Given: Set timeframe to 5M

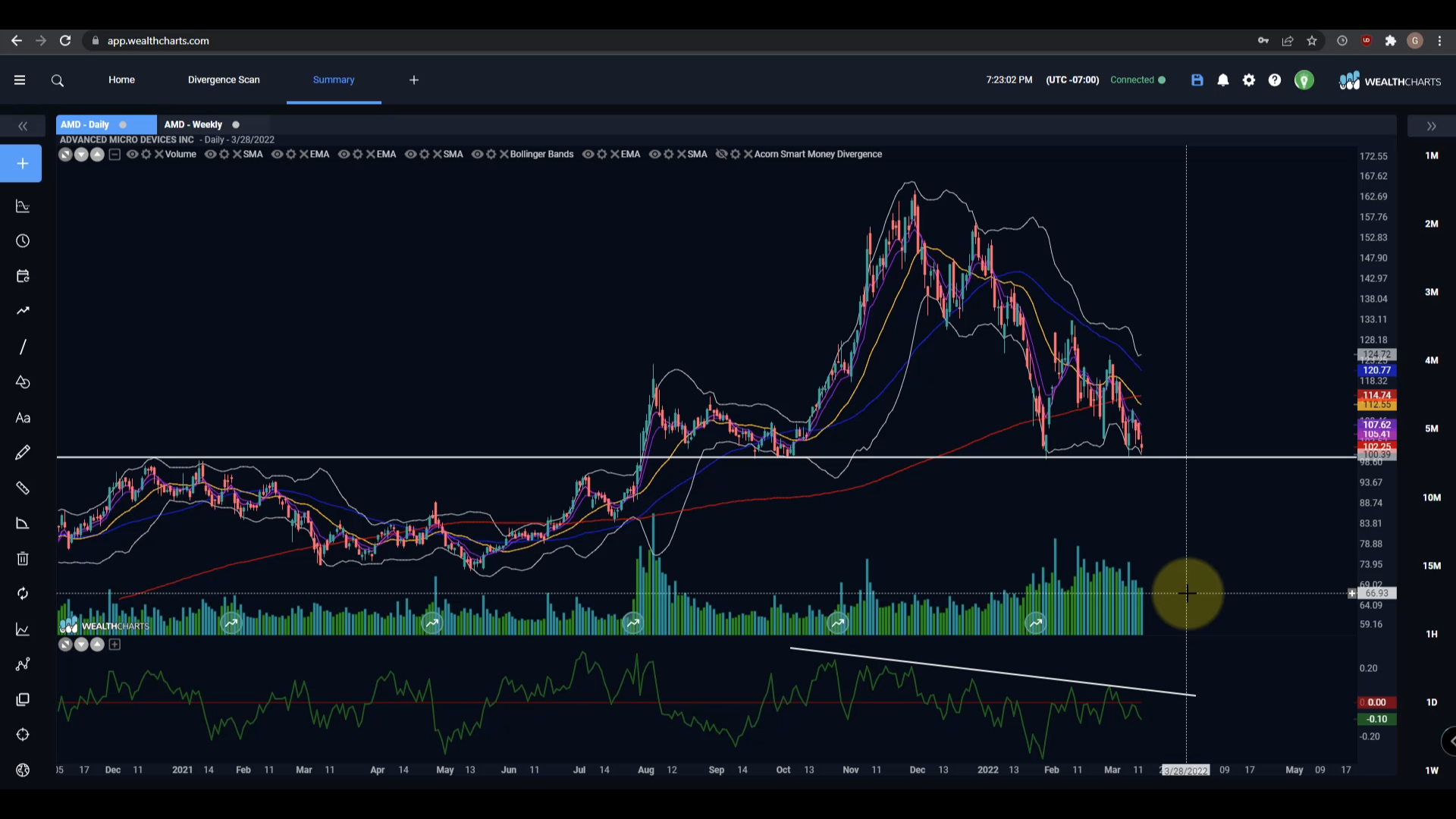Looking at the screenshot, I should click(1432, 428).
